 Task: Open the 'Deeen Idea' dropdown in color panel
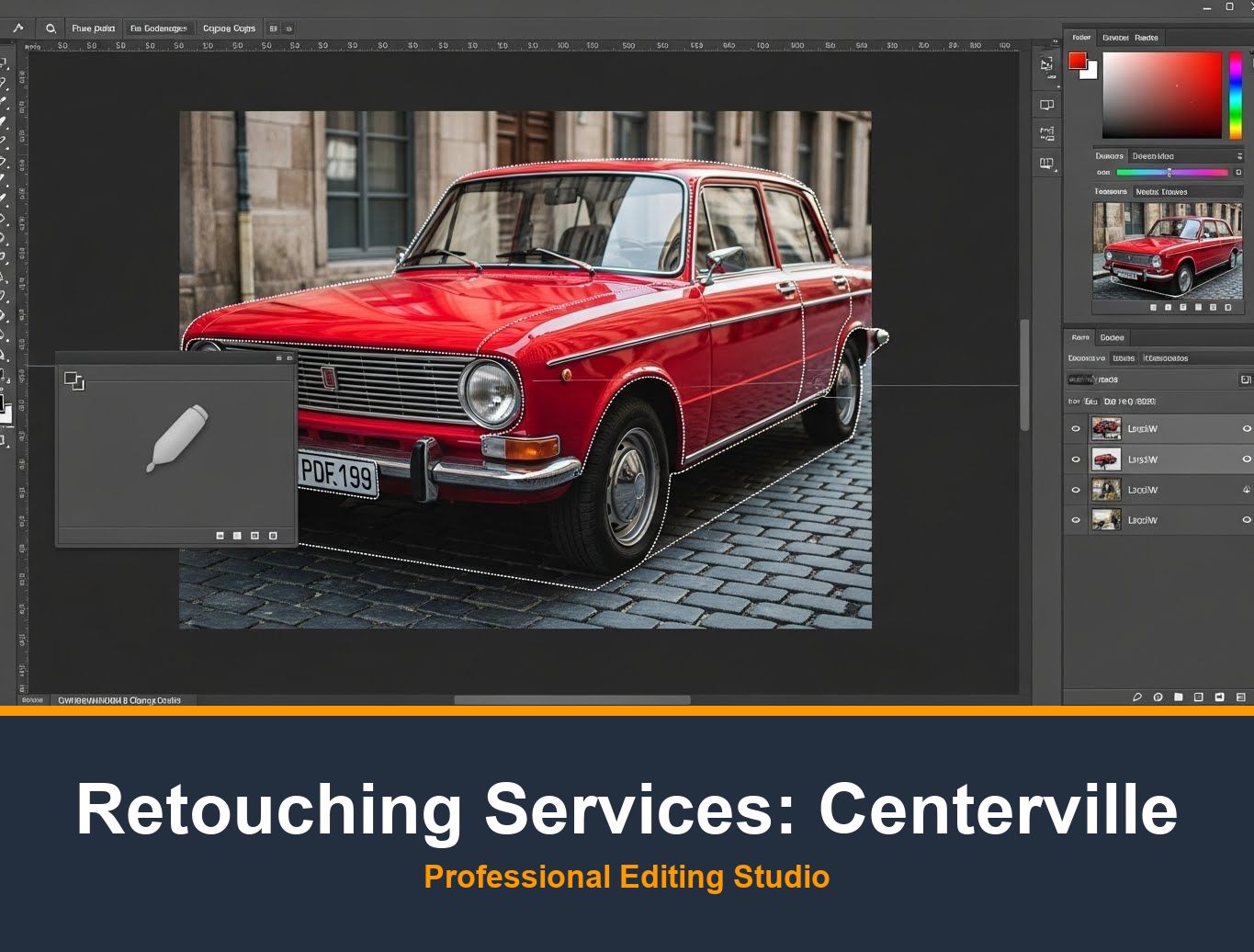tap(1185, 156)
